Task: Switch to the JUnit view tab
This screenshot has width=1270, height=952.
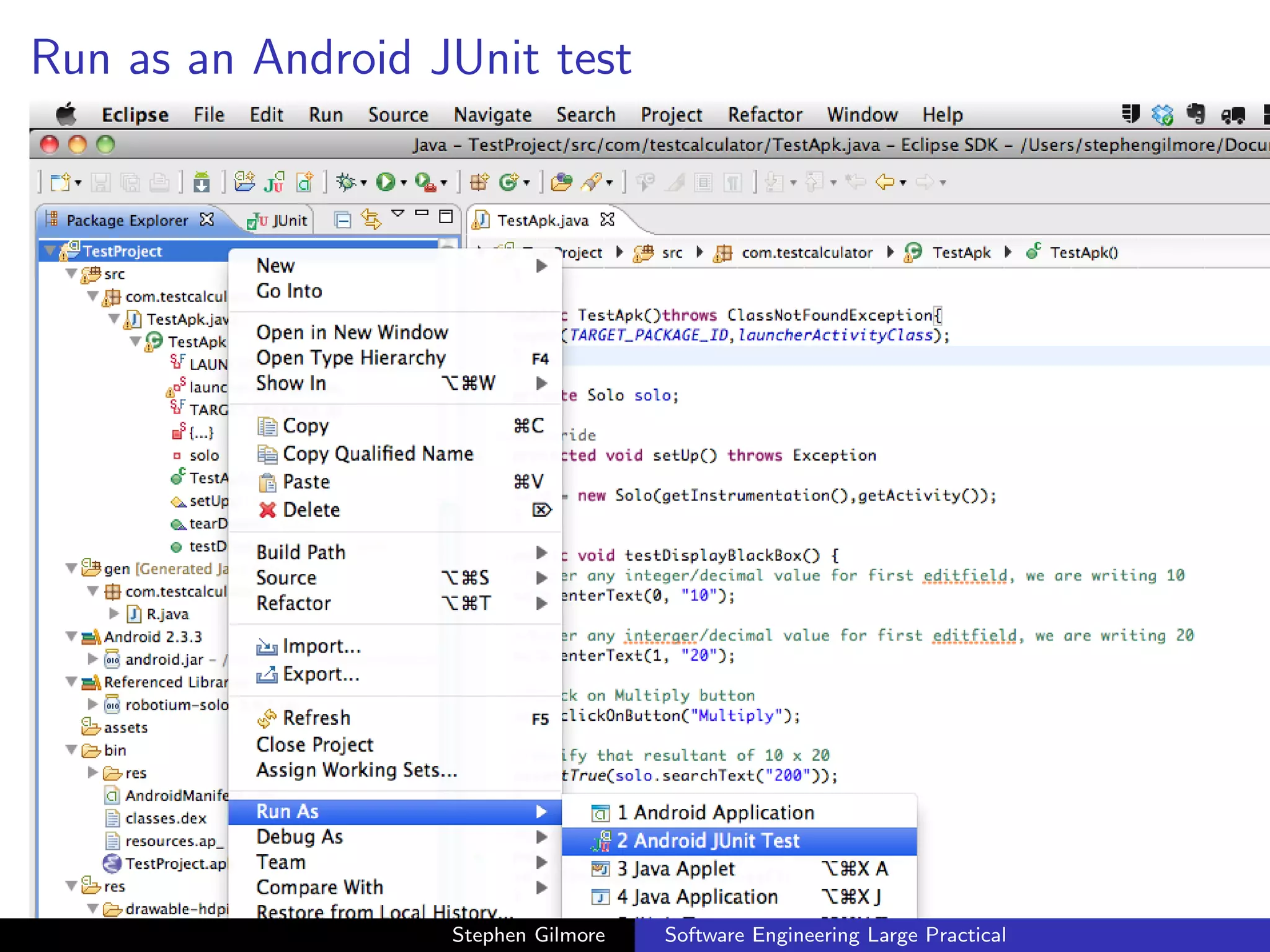Action: [277, 220]
